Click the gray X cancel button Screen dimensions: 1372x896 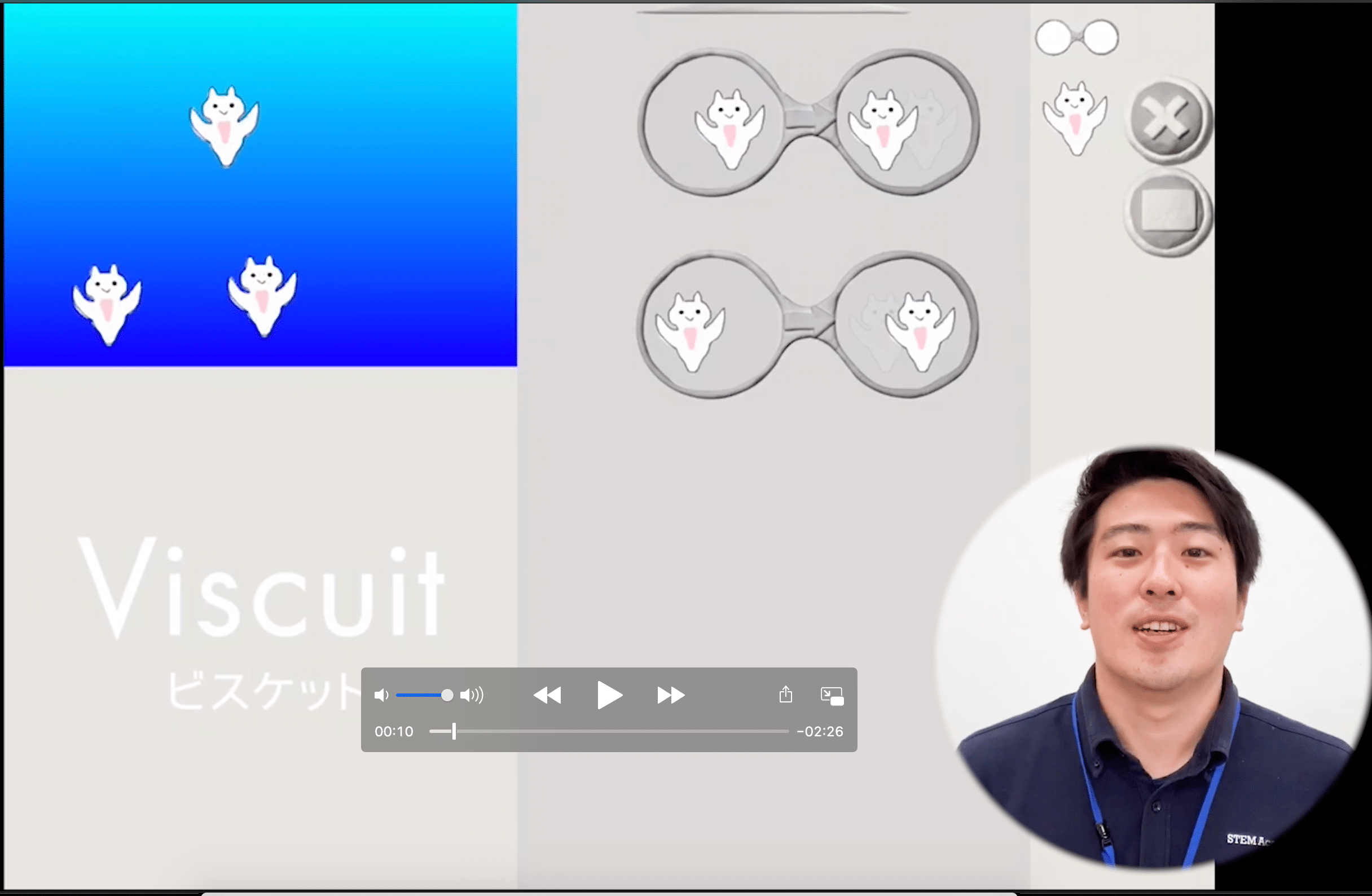click(x=1168, y=121)
